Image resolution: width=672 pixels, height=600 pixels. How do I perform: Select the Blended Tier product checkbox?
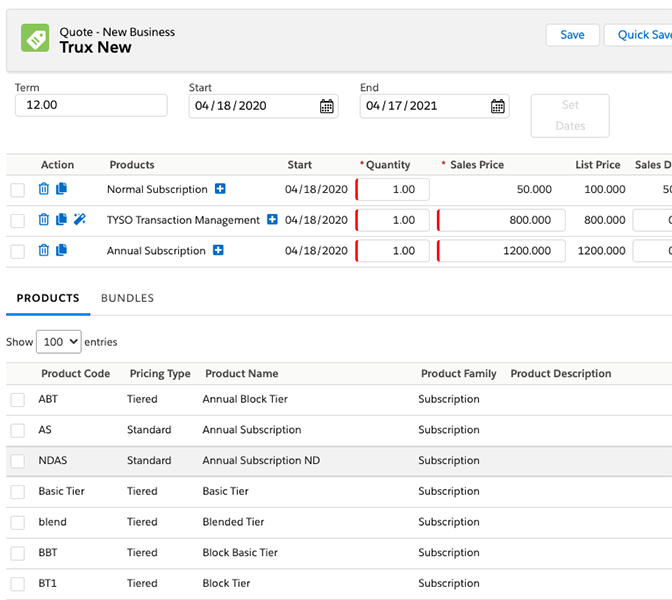coord(18,522)
